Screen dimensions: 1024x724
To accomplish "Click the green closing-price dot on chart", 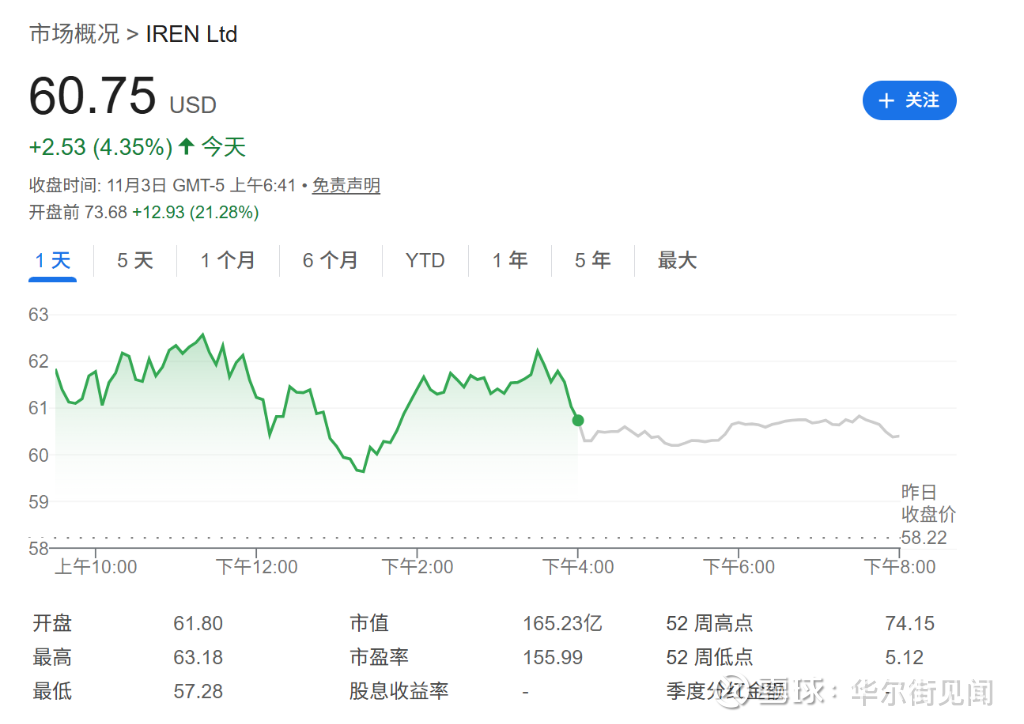I will click(578, 420).
